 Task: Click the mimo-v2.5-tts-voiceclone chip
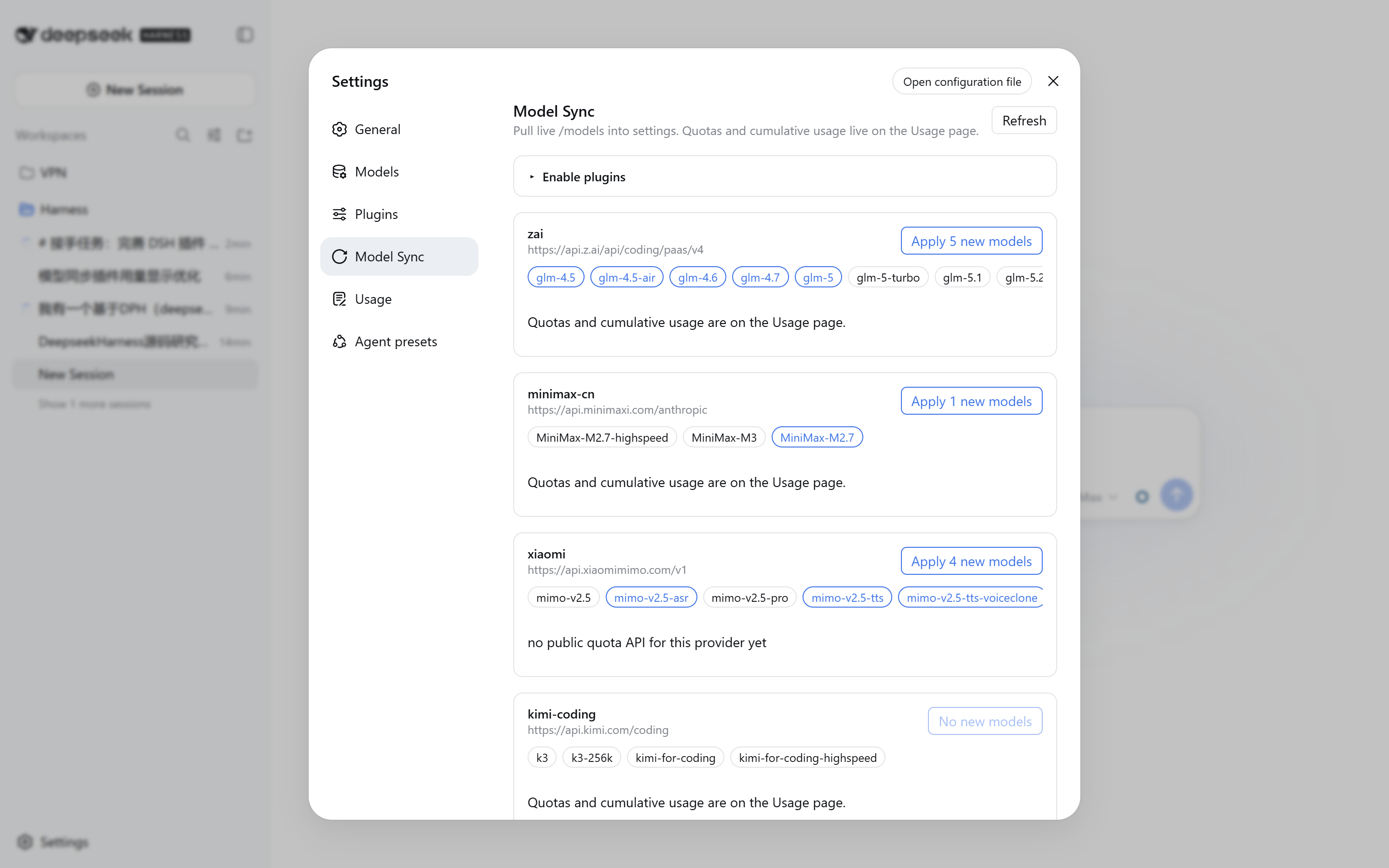click(x=971, y=597)
